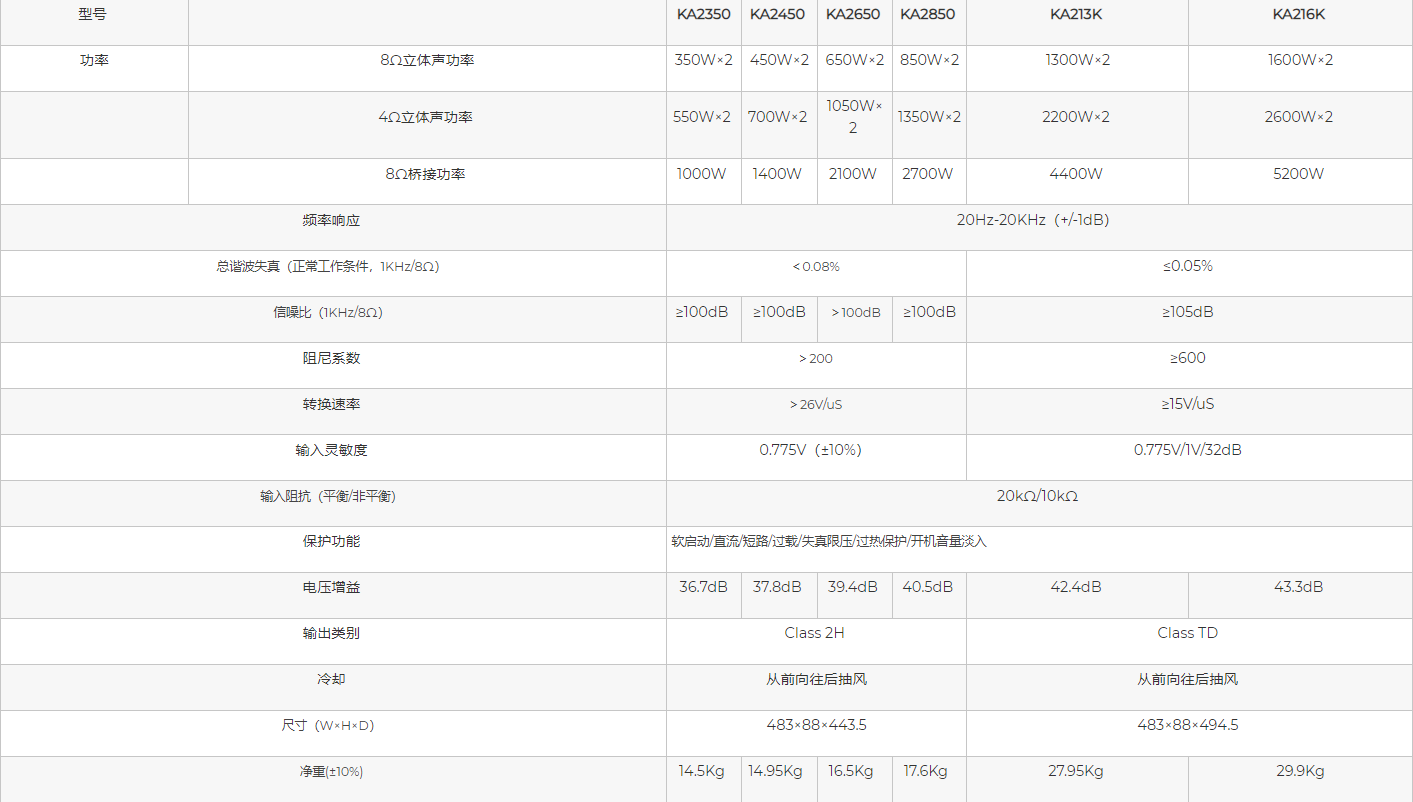Image resolution: width=1413 pixels, height=802 pixels.
Task: Select the 350W×2 power value
Action: click(704, 60)
